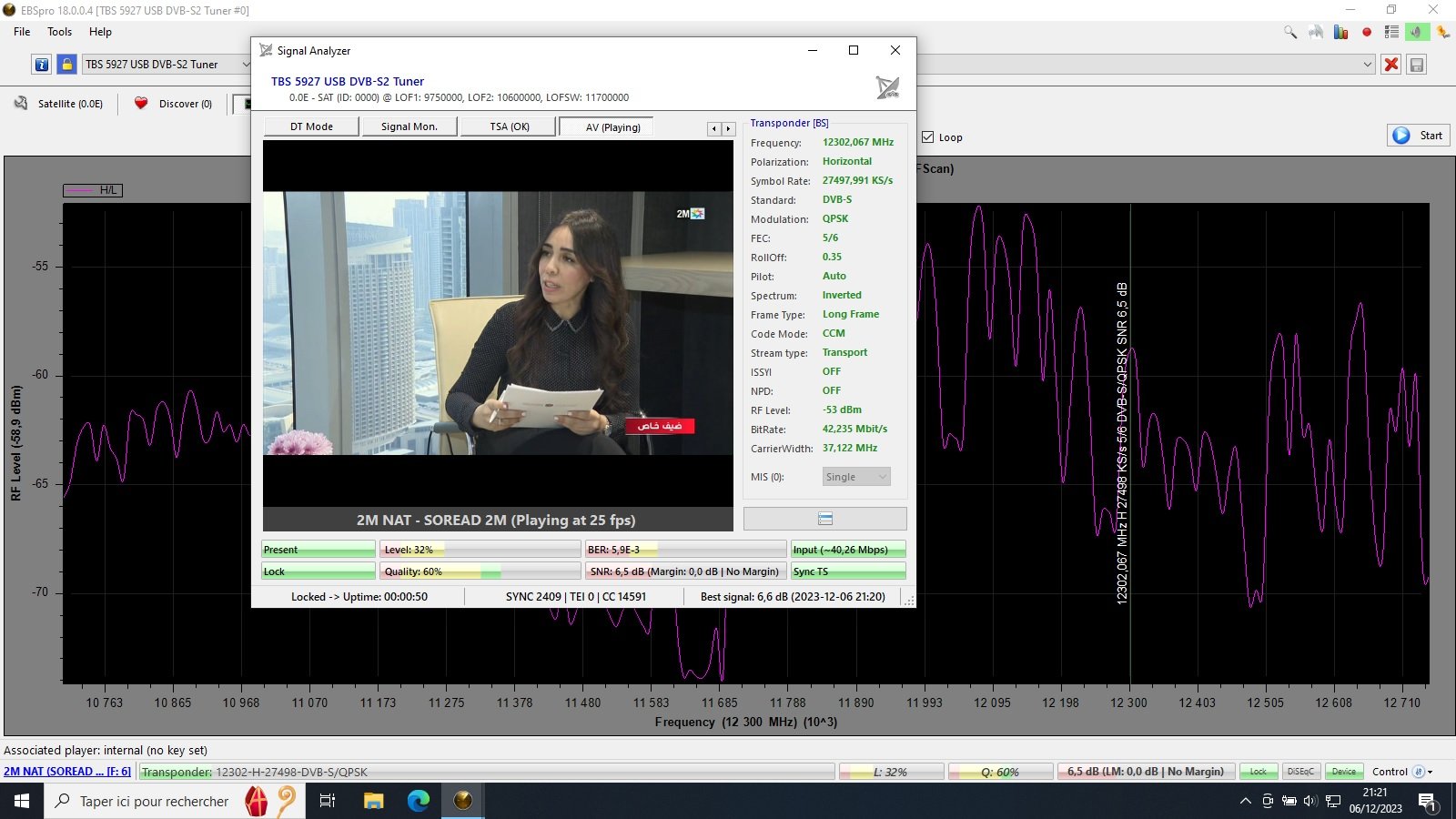Click the yellow padlock lock icon
The width and height of the screenshot is (1456, 819).
tap(66, 65)
